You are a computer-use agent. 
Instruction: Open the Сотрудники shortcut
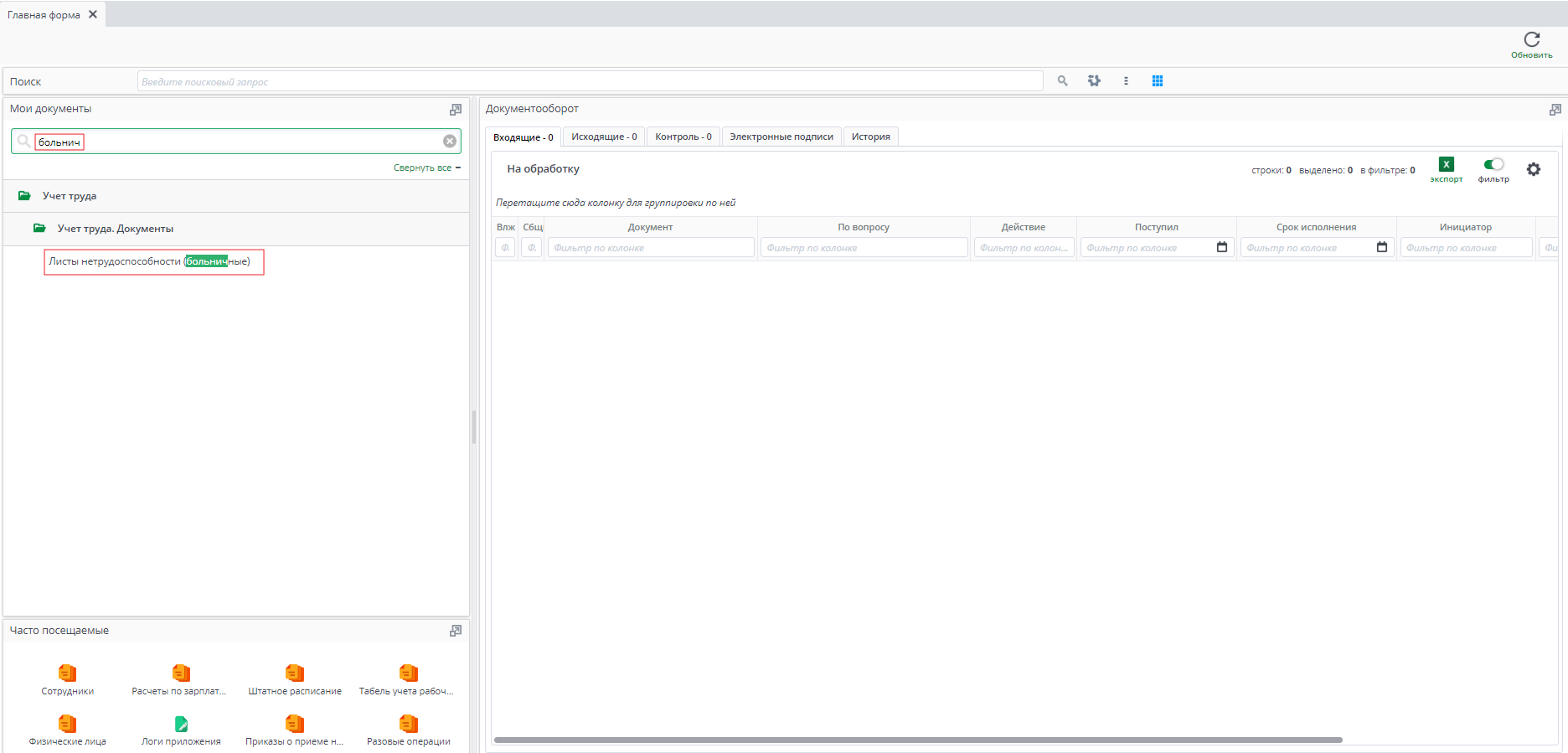(67, 673)
